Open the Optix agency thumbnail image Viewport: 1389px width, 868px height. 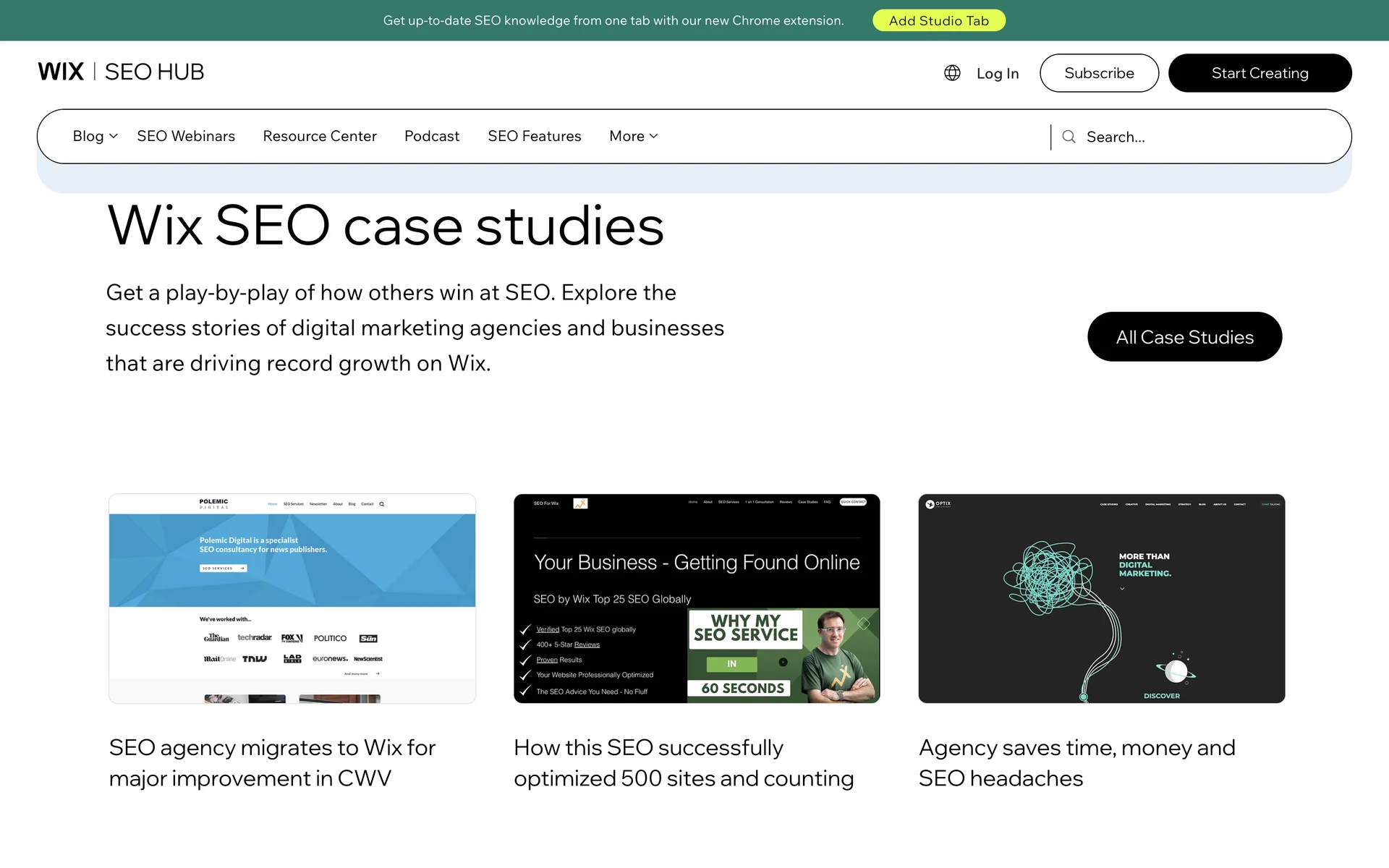[1101, 598]
